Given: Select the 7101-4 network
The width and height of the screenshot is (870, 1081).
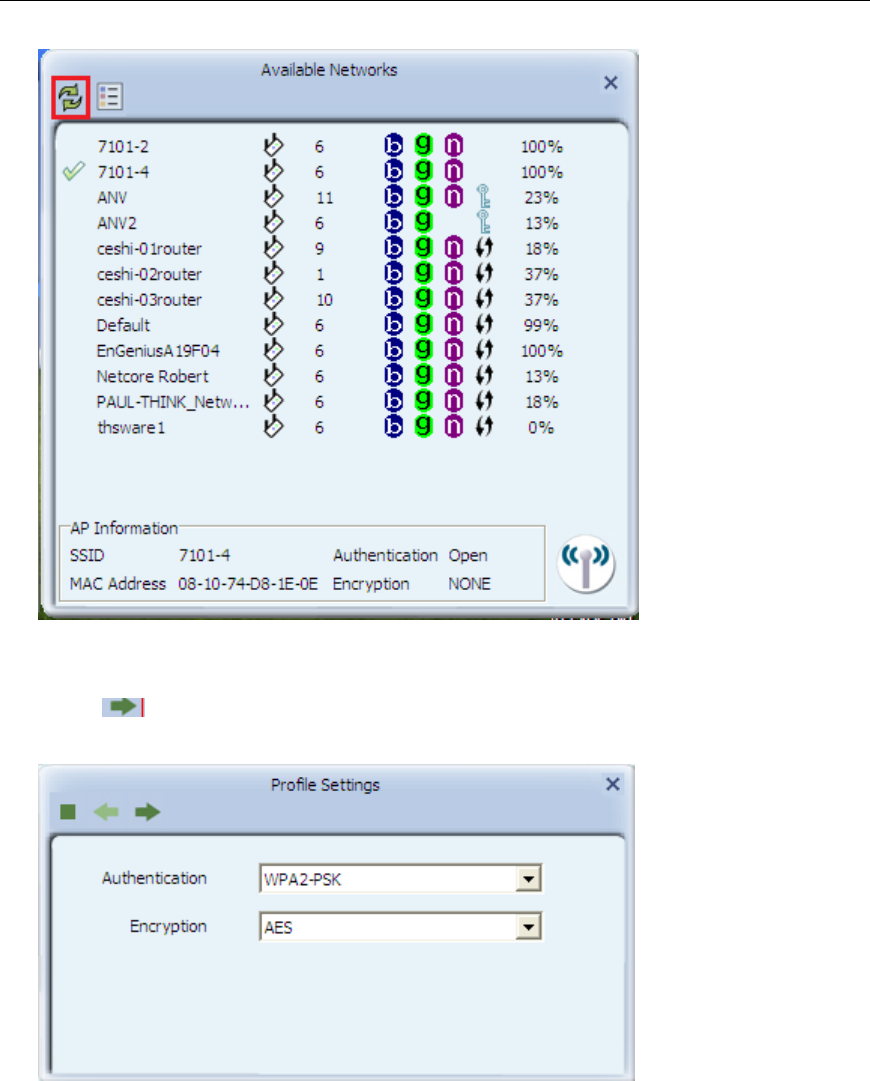Looking at the screenshot, I should pos(123,172).
